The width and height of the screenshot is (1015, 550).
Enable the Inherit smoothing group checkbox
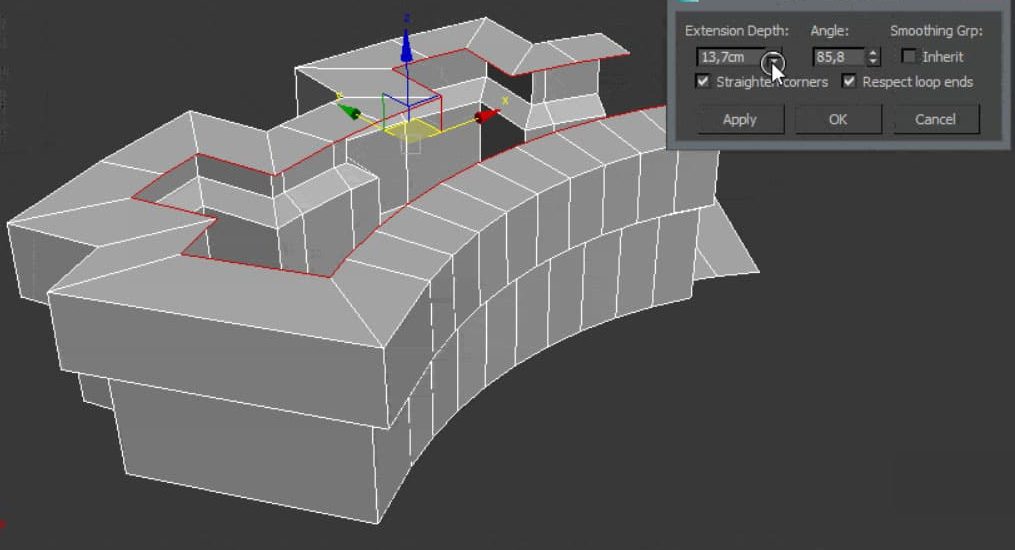(x=909, y=57)
